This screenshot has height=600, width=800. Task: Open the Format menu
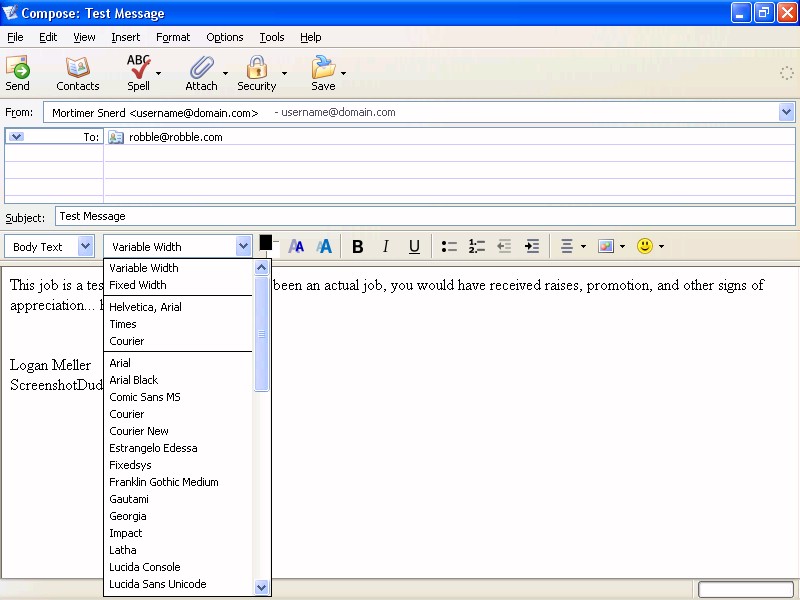173,37
